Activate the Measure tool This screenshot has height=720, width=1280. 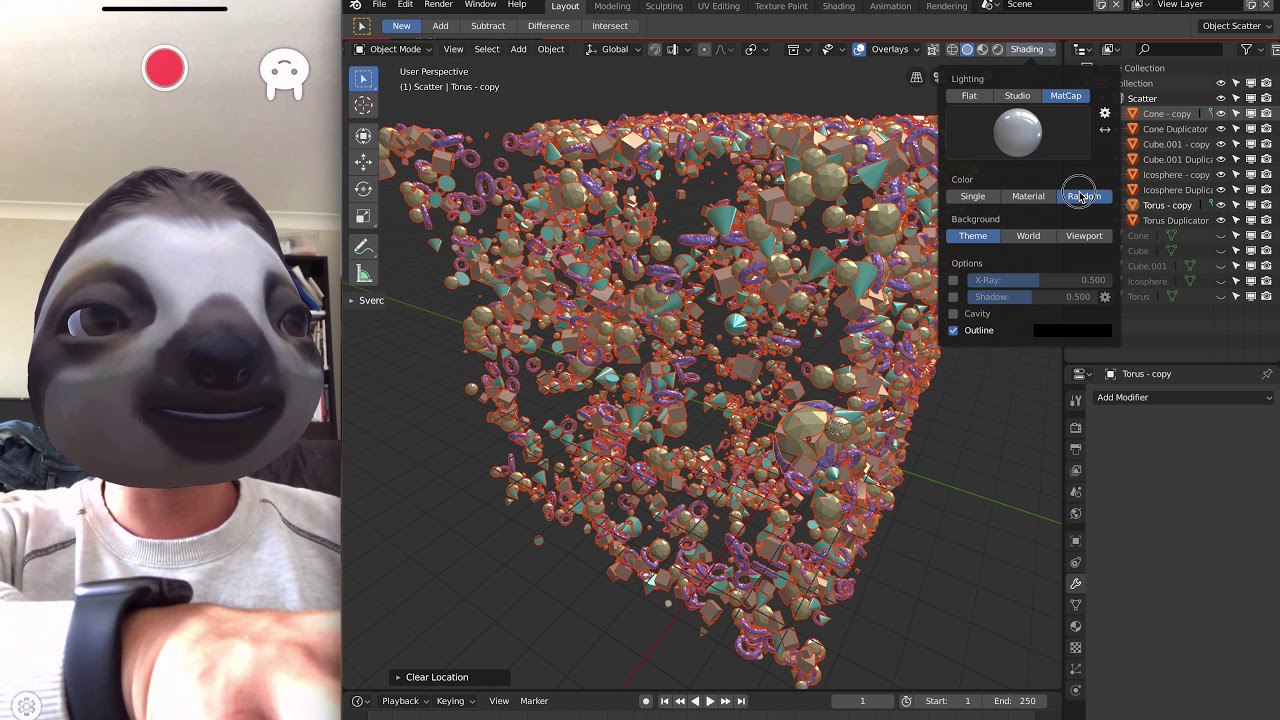tap(363, 275)
